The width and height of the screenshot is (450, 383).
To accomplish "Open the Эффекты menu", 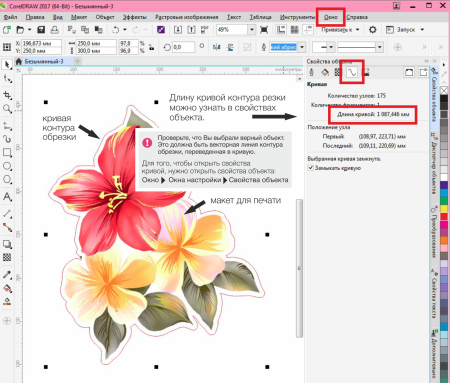I will coord(135,17).
